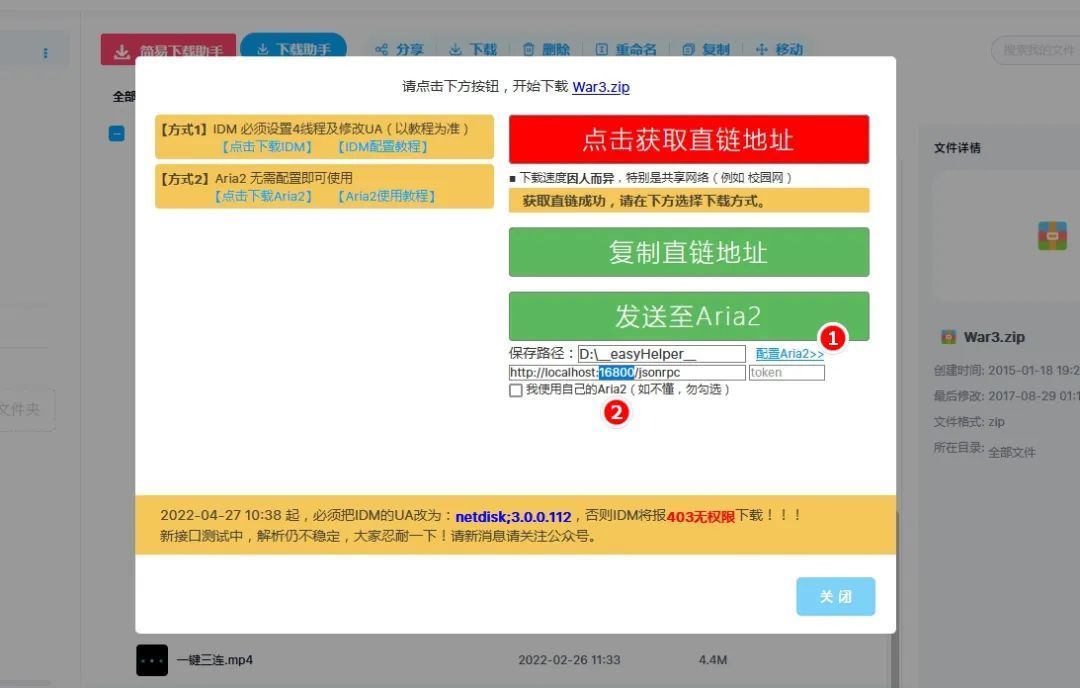Viewport: 1080px width, 688px height.
Task: Check the use my own Aria2 checkbox
Action: pyautogui.click(x=515, y=390)
